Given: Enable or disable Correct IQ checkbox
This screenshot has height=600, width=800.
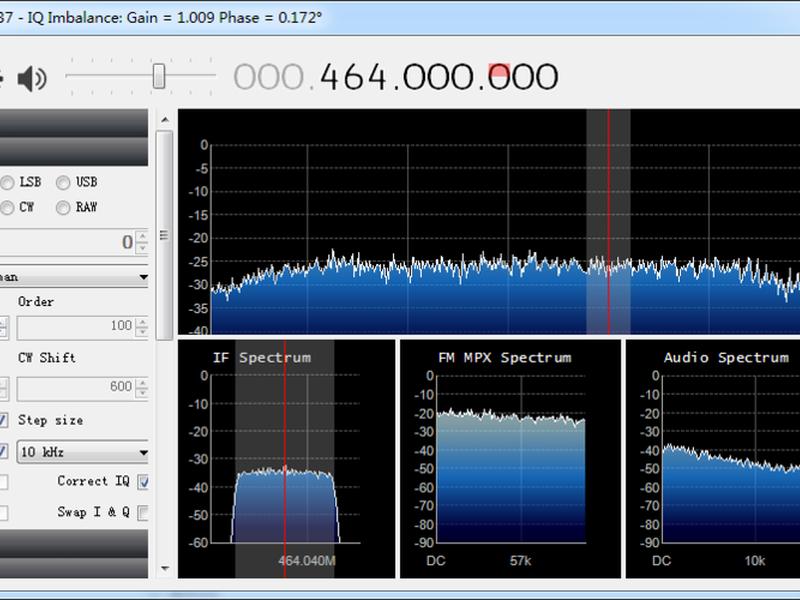Looking at the screenshot, I should tap(143, 482).
